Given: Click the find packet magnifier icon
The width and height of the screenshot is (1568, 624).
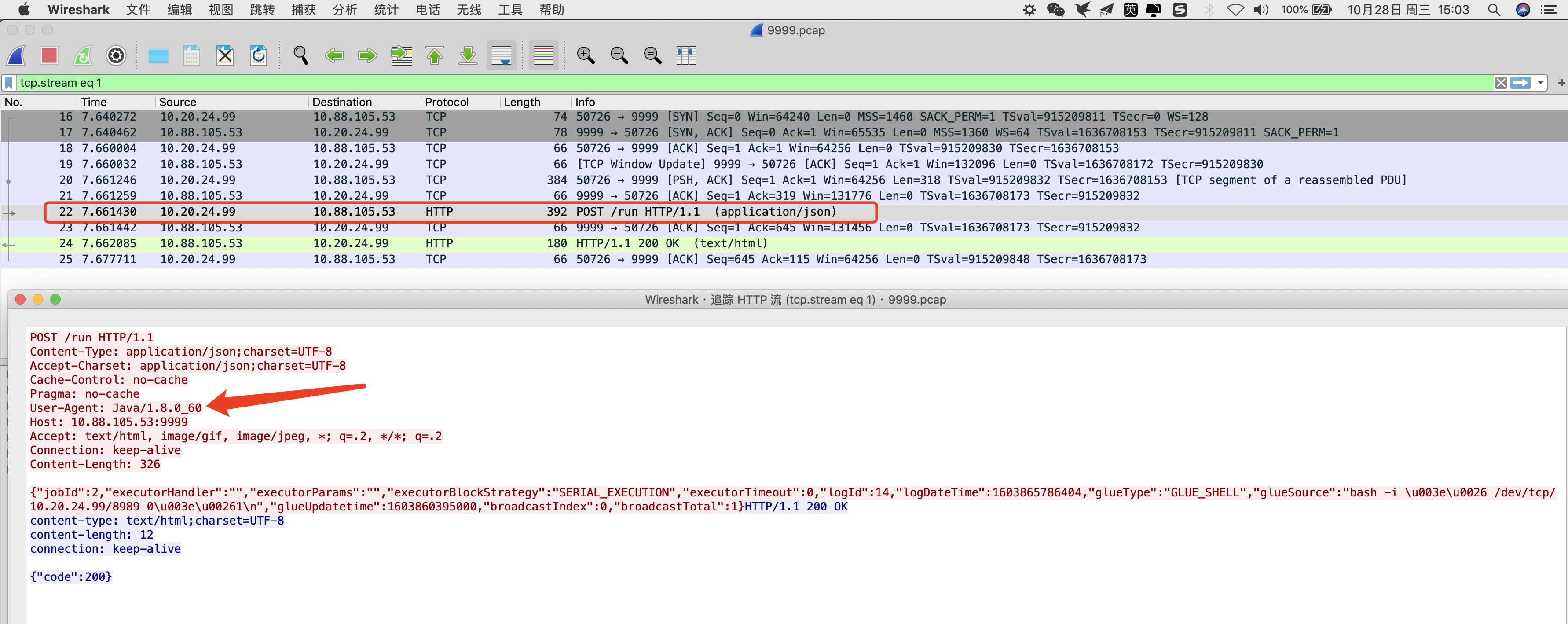Looking at the screenshot, I should (x=300, y=56).
